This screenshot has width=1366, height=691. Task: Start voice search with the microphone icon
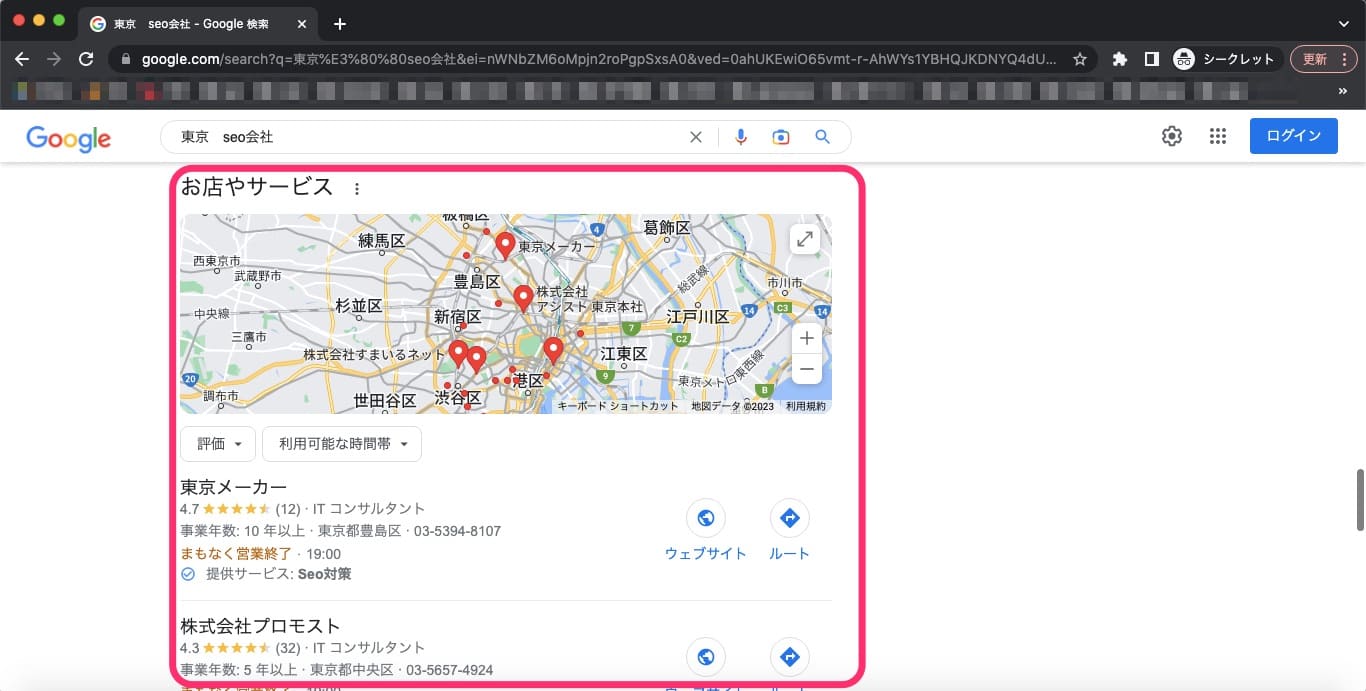coord(741,137)
